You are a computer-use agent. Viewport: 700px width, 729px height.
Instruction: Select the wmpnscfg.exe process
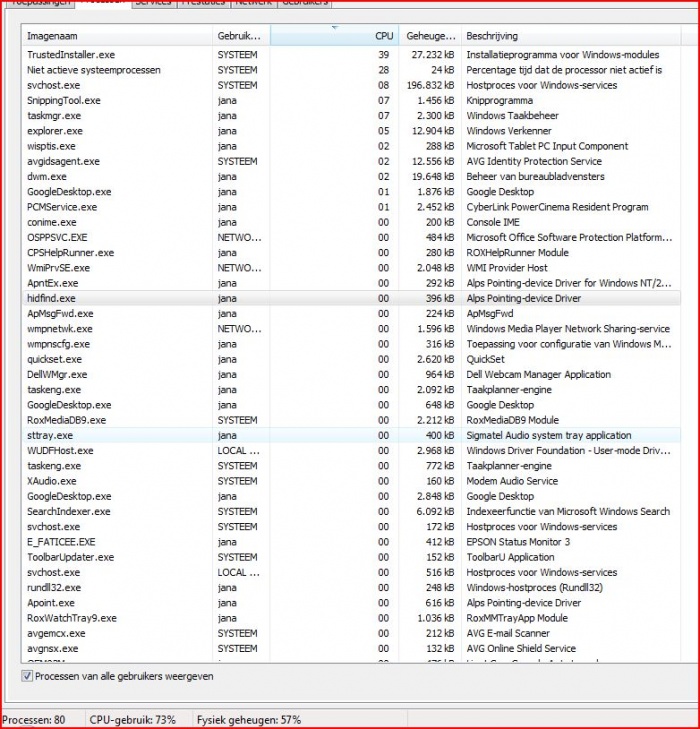coord(351,344)
